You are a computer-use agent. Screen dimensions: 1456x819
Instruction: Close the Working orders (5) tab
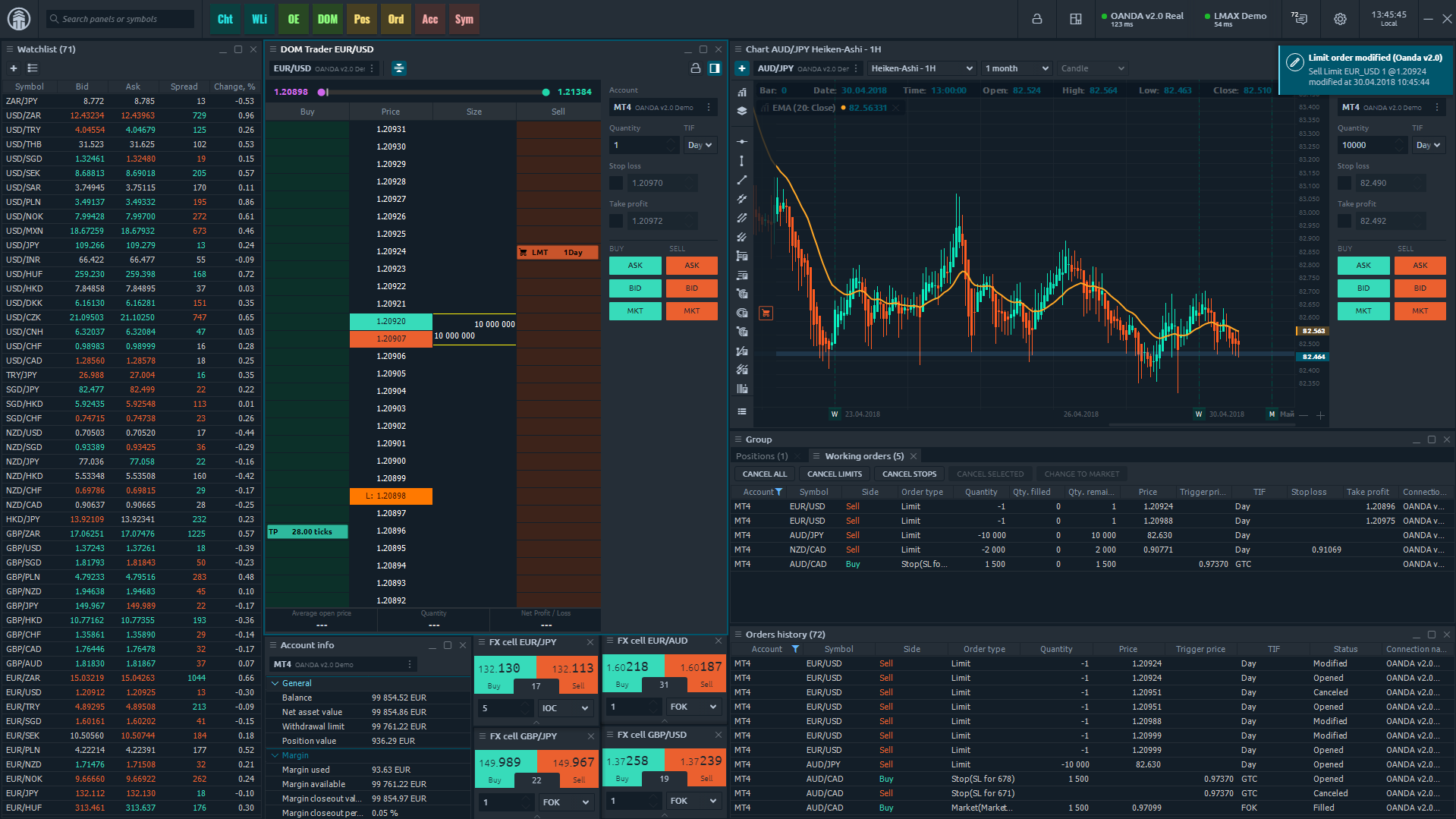pos(914,456)
